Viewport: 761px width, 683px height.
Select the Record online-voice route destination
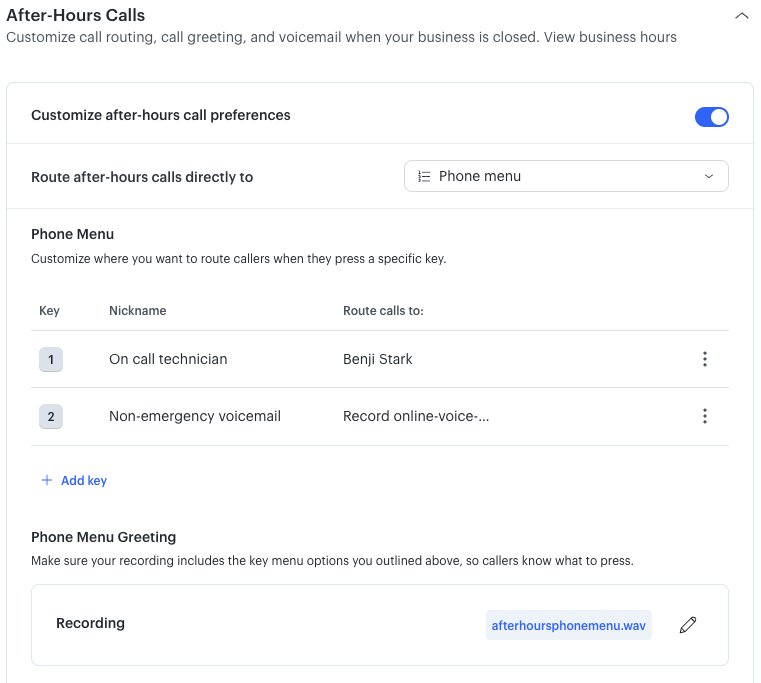pyautogui.click(x=416, y=416)
